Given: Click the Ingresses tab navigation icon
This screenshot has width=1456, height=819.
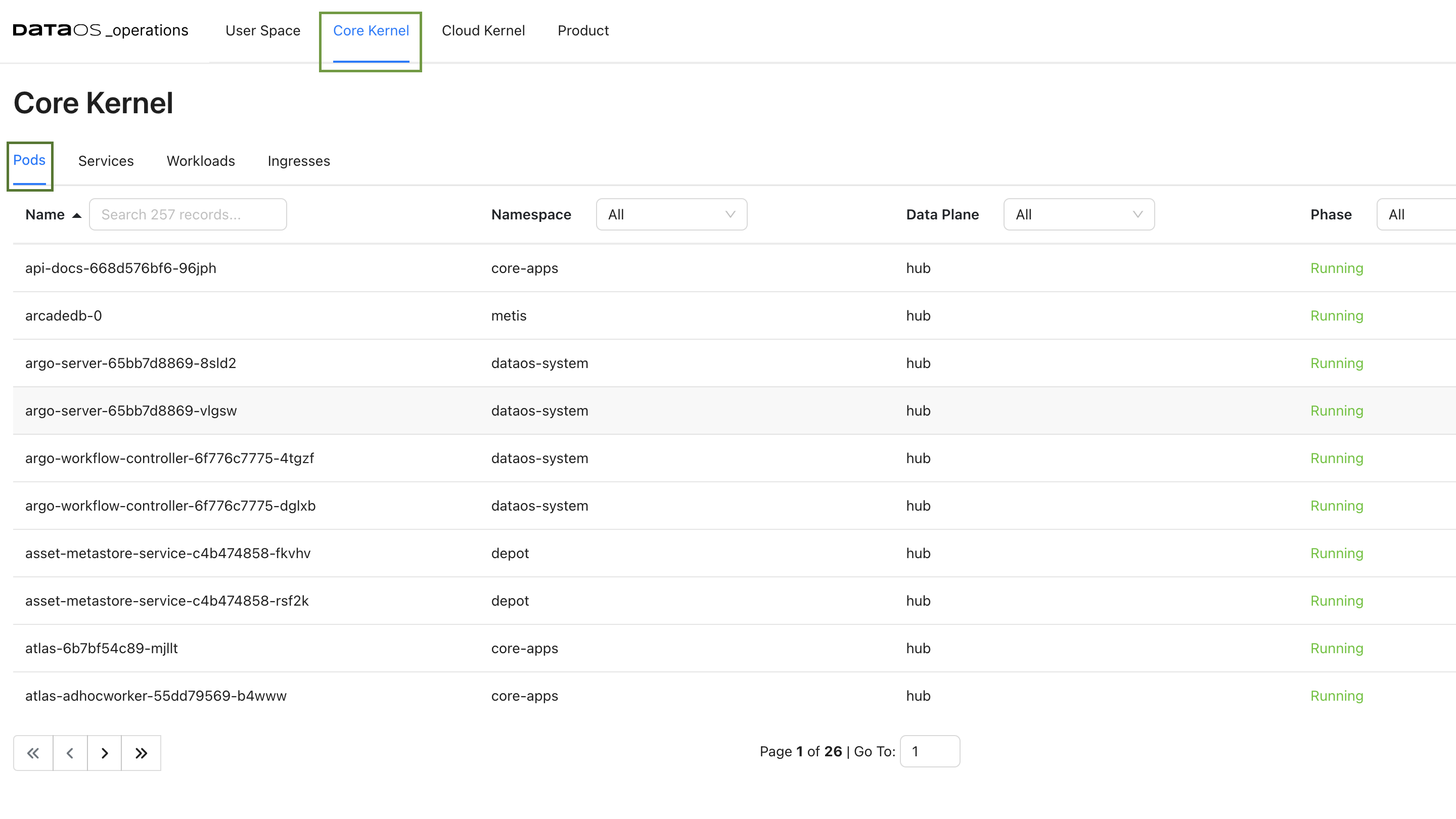Looking at the screenshot, I should (x=298, y=161).
